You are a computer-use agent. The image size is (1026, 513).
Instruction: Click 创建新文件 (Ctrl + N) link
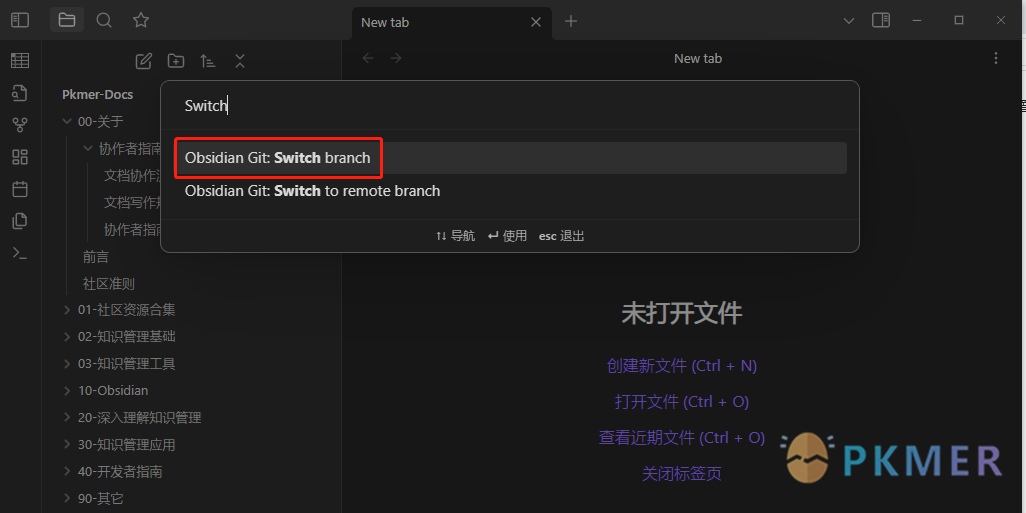(682, 366)
